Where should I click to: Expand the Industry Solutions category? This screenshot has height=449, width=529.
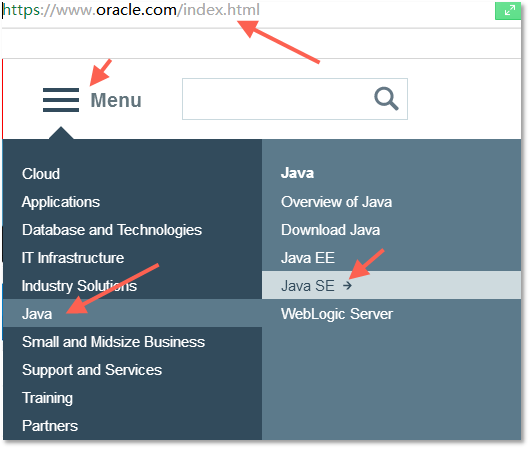click(x=79, y=286)
